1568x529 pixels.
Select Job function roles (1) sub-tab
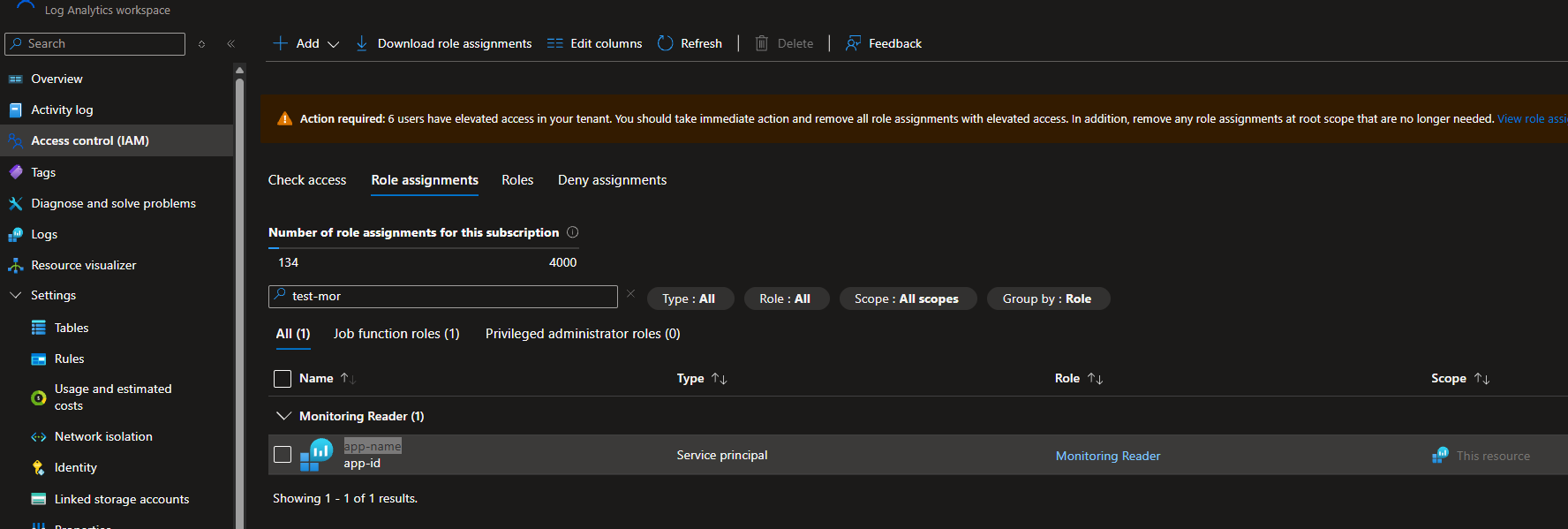coord(396,334)
